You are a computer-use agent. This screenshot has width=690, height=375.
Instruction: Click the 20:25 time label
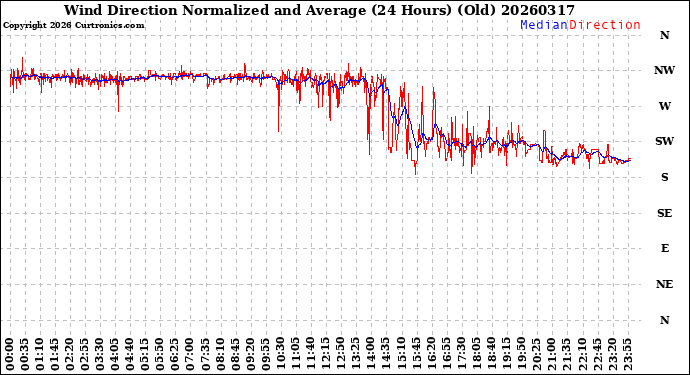click(535, 355)
